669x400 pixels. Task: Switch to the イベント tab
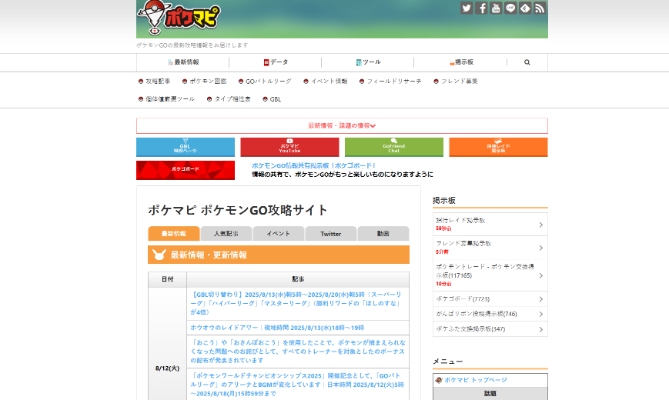[x=278, y=234]
